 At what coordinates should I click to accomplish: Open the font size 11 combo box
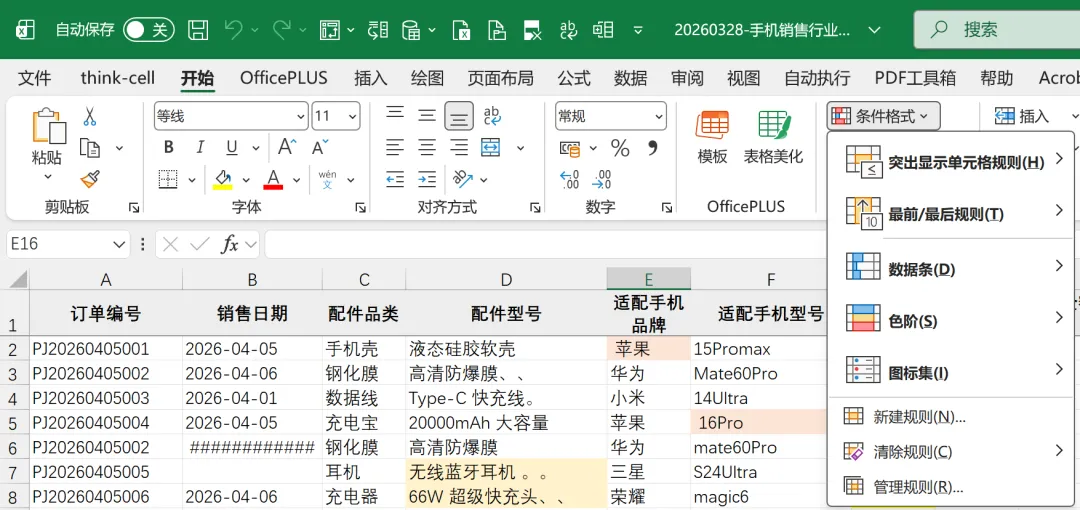tap(335, 116)
